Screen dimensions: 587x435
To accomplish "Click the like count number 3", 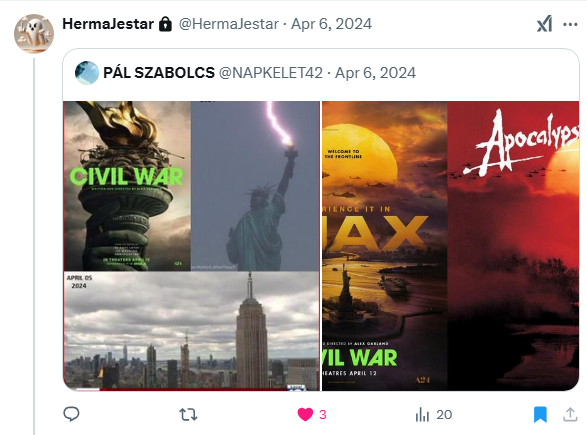I will [323, 414].
